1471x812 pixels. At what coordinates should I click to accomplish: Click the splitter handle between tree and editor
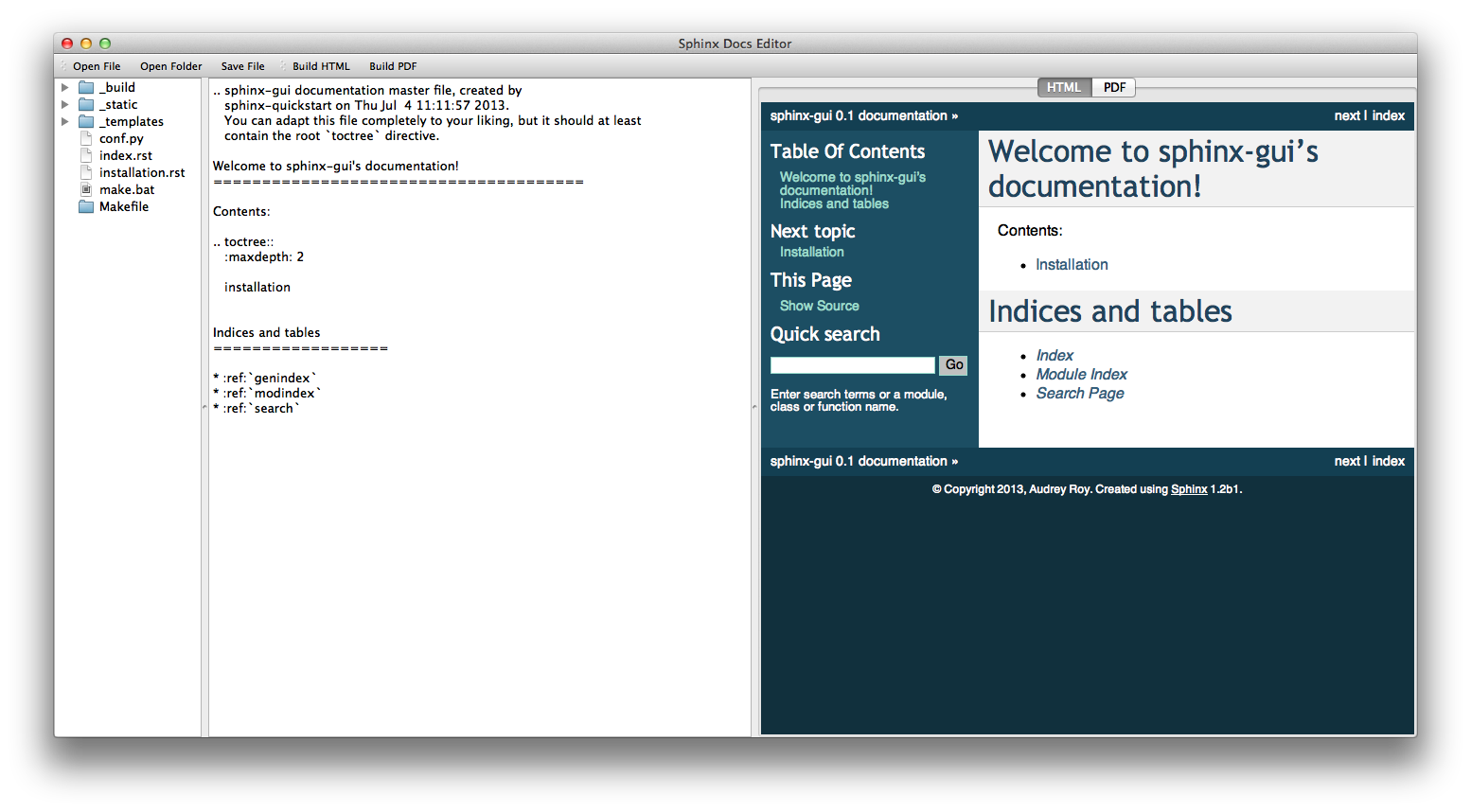click(204, 407)
